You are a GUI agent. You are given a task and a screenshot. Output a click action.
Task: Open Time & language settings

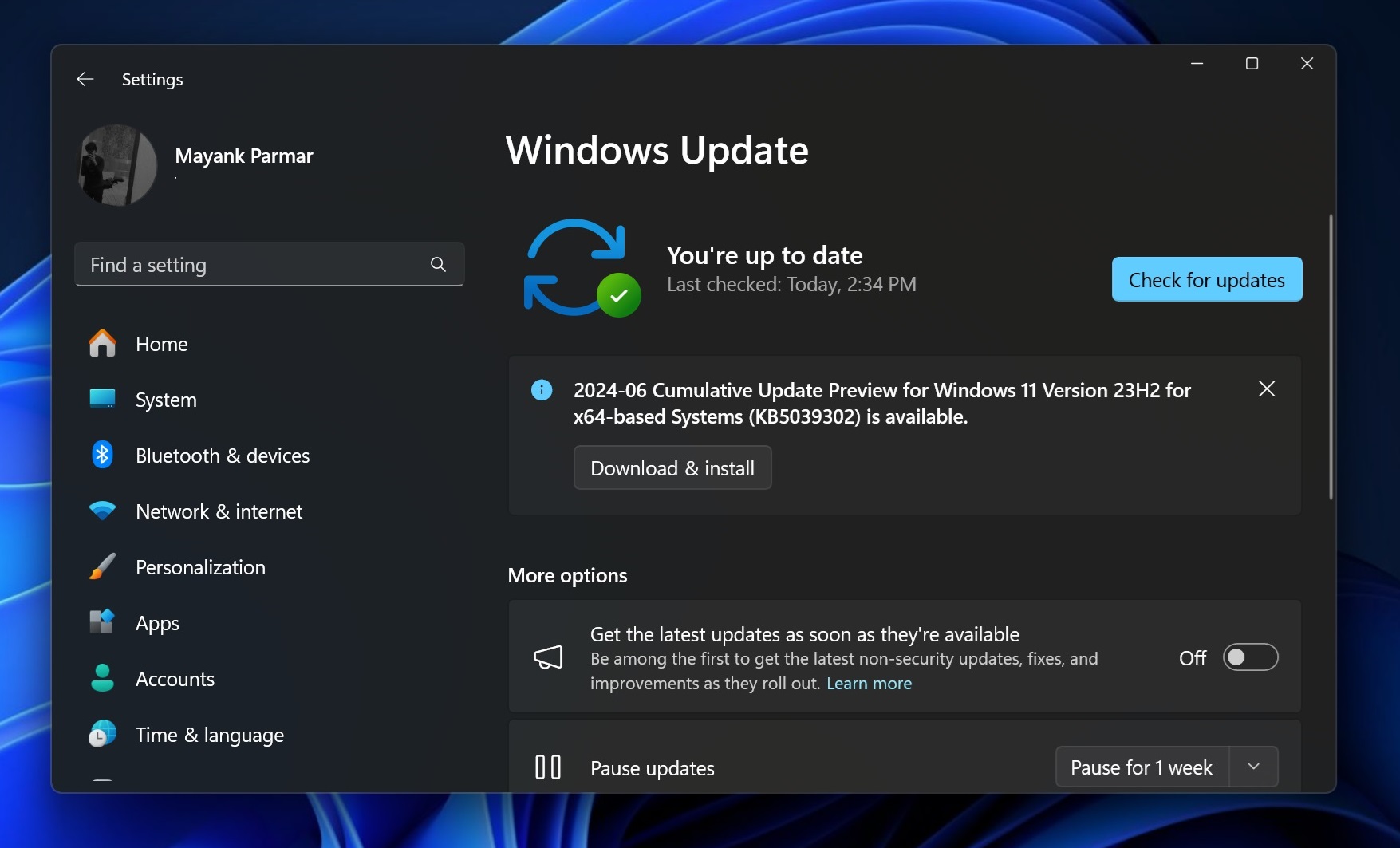pos(270,735)
